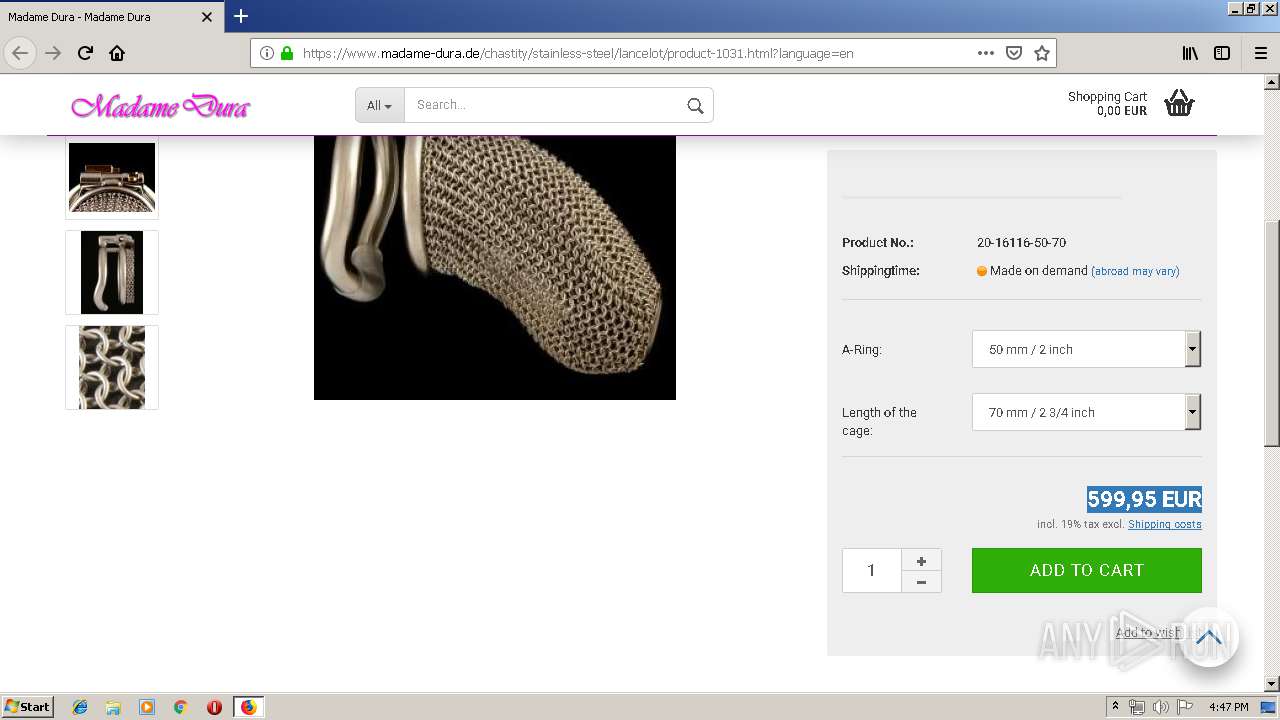
Task: Select the lock mechanism thumbnail
Action: click(x=112, y=178)
